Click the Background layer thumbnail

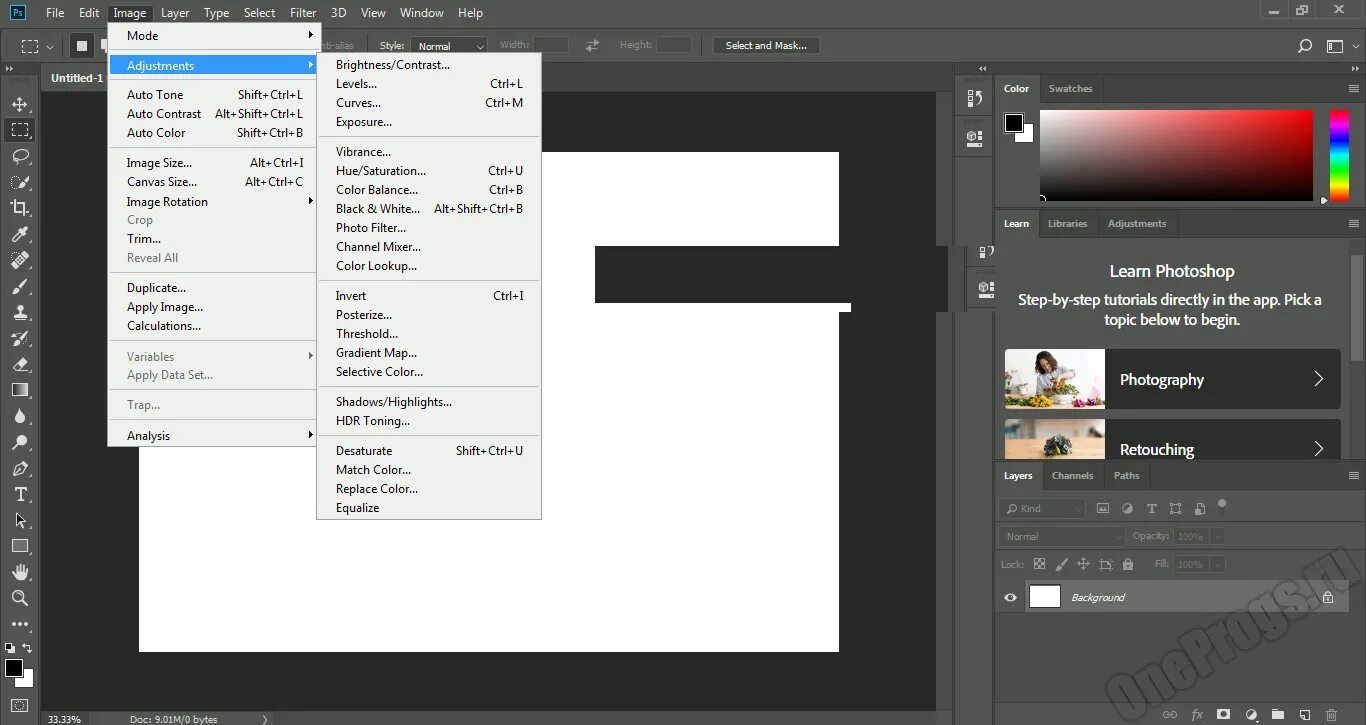click(x=1044, y=597)
